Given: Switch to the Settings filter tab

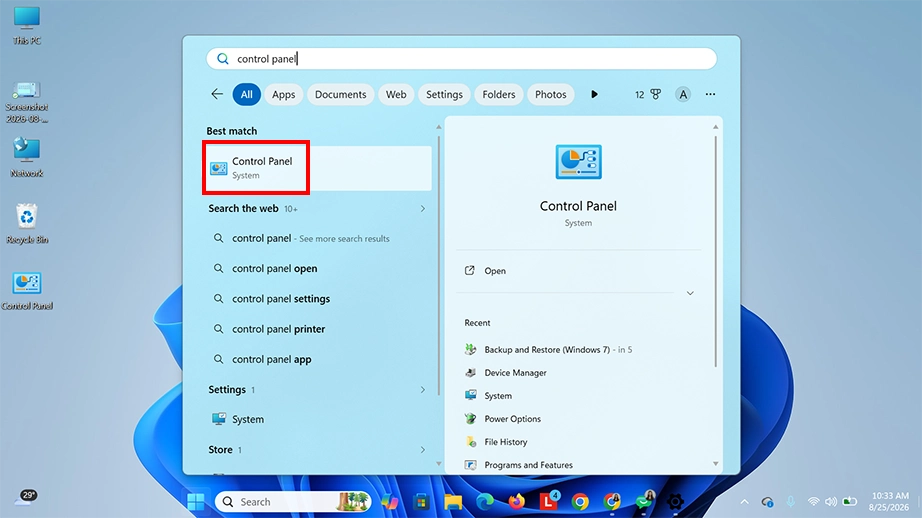Looking at the screenshot, I should coord(444,94).
